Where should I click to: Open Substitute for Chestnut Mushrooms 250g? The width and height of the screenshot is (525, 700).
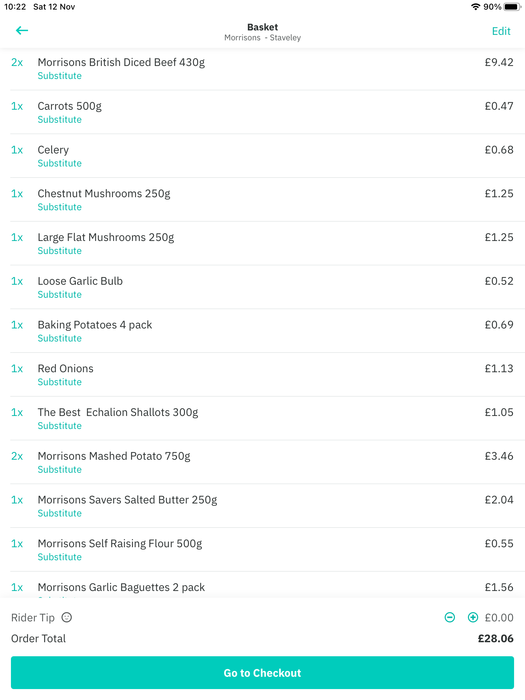tap(59, 207)
